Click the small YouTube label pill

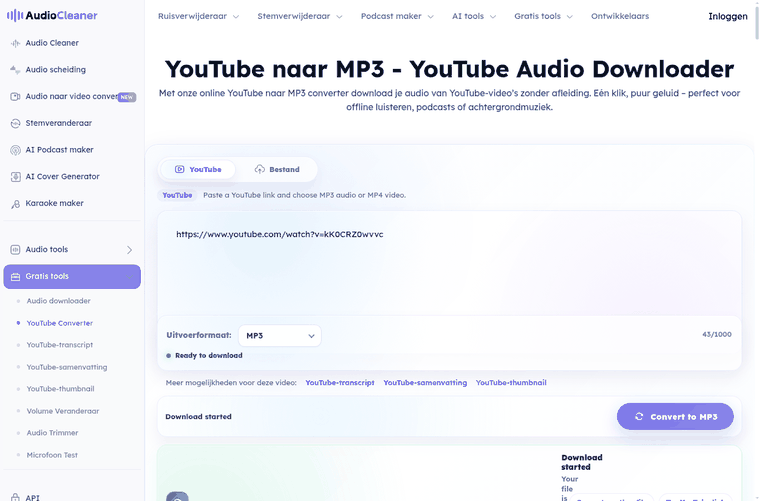[177, 195]
